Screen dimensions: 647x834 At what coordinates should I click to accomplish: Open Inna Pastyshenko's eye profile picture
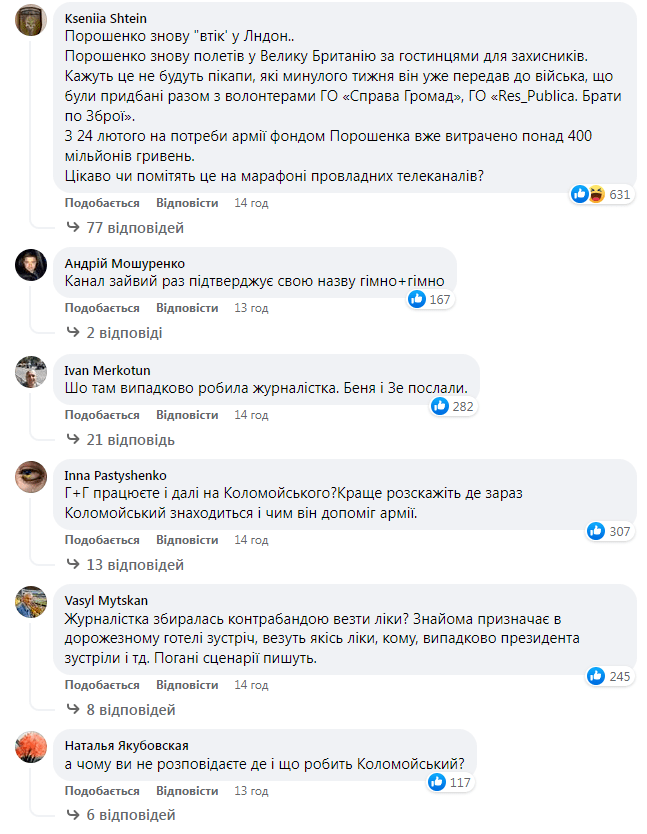31,477
